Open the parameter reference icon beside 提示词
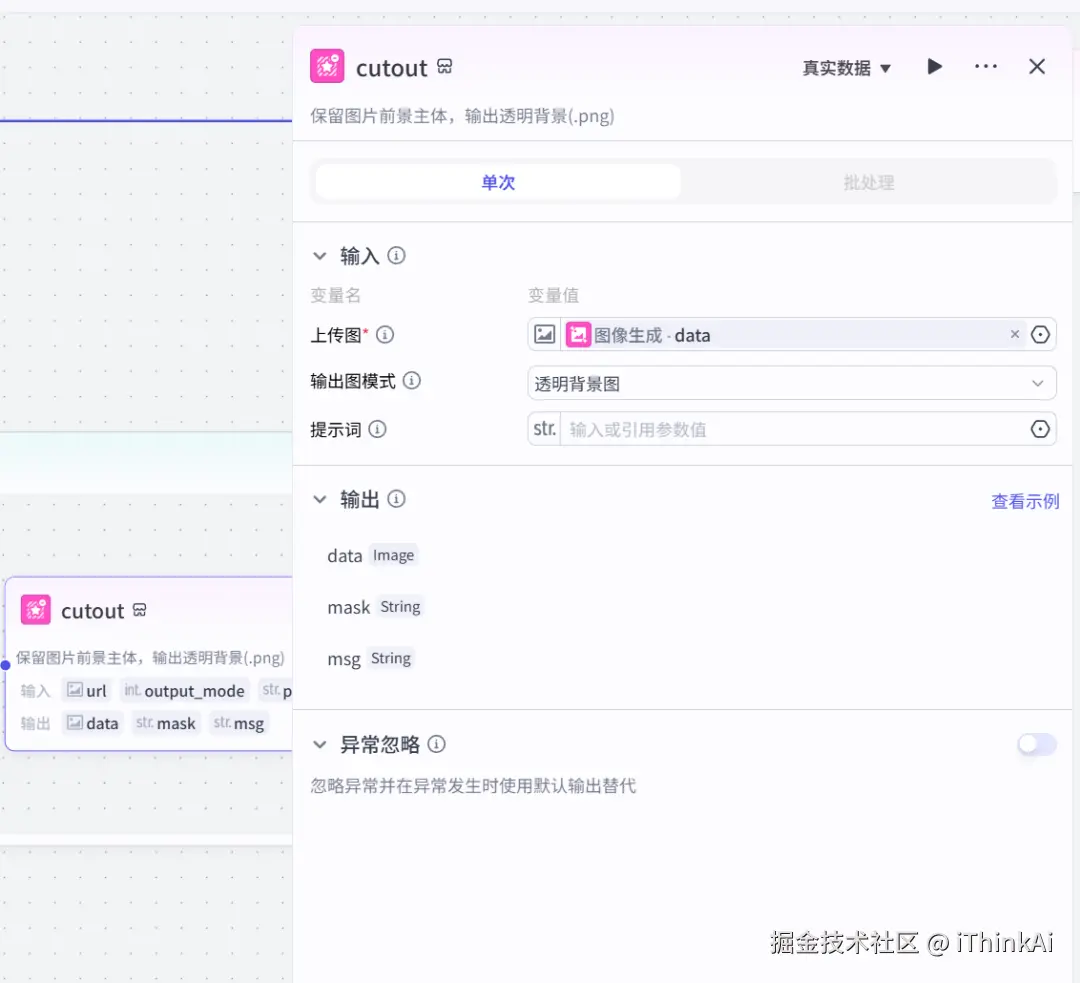The image size is (1080, 983). coord(1040,429)
